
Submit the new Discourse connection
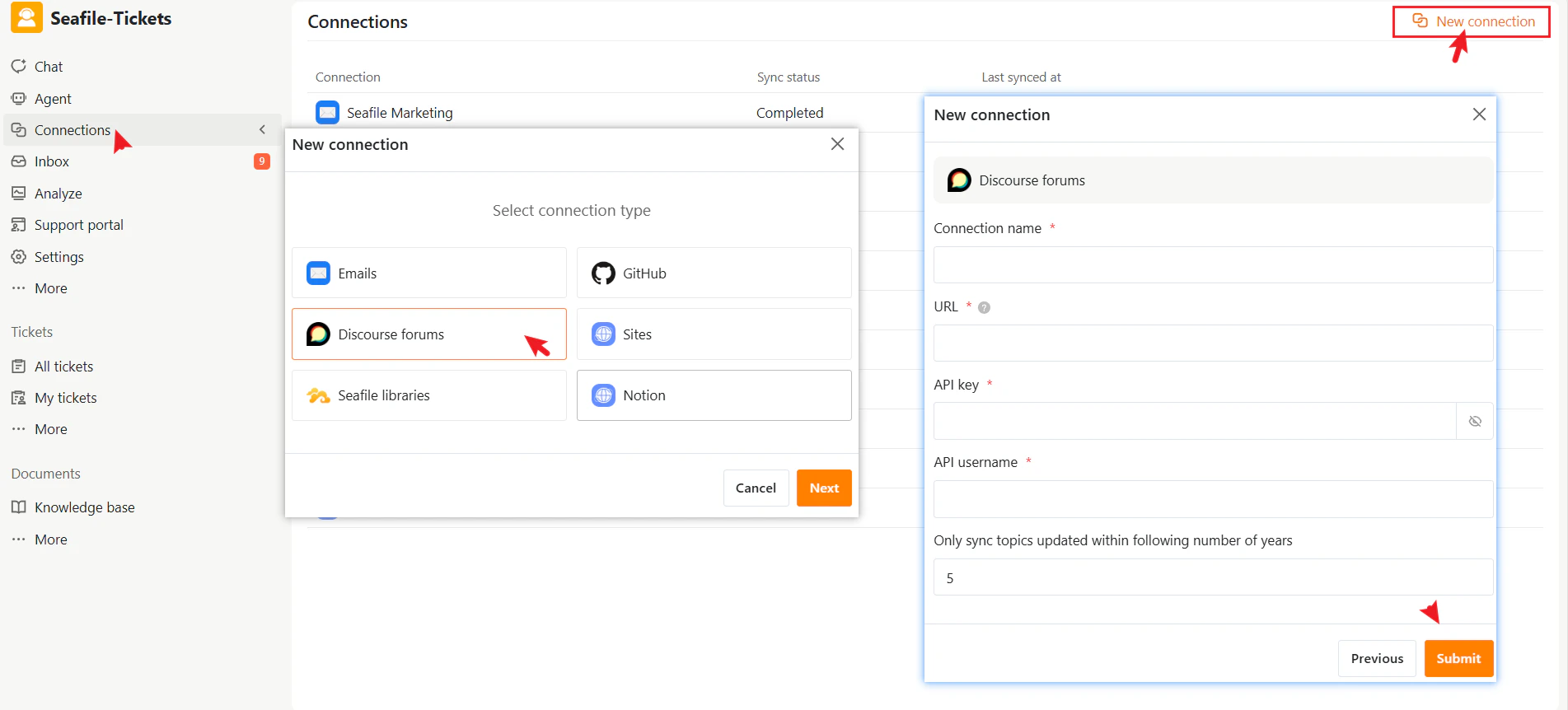1458,658
